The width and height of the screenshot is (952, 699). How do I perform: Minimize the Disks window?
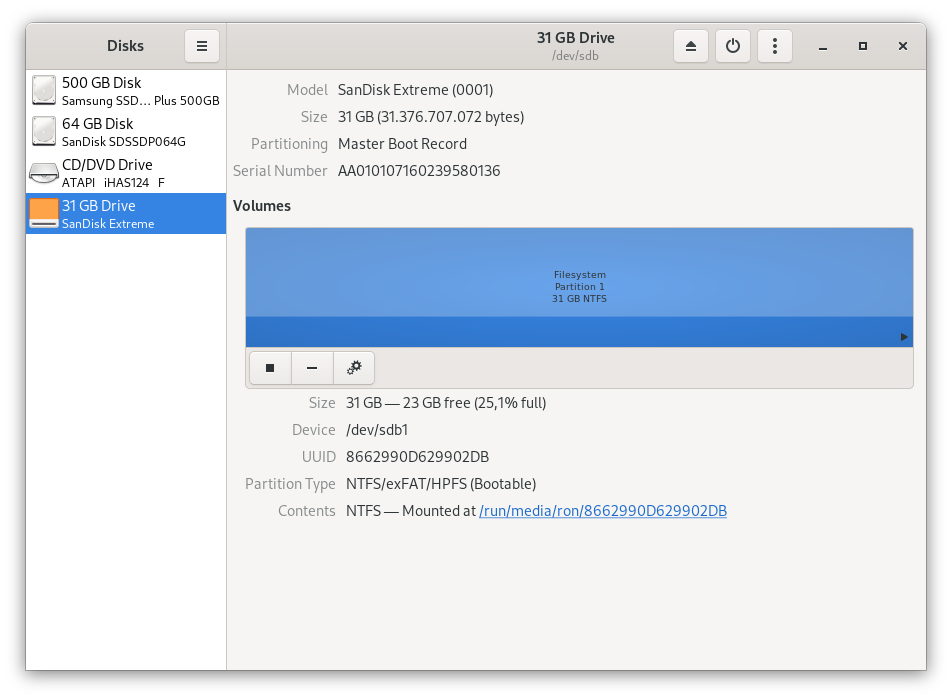click(x=822, y=46)
